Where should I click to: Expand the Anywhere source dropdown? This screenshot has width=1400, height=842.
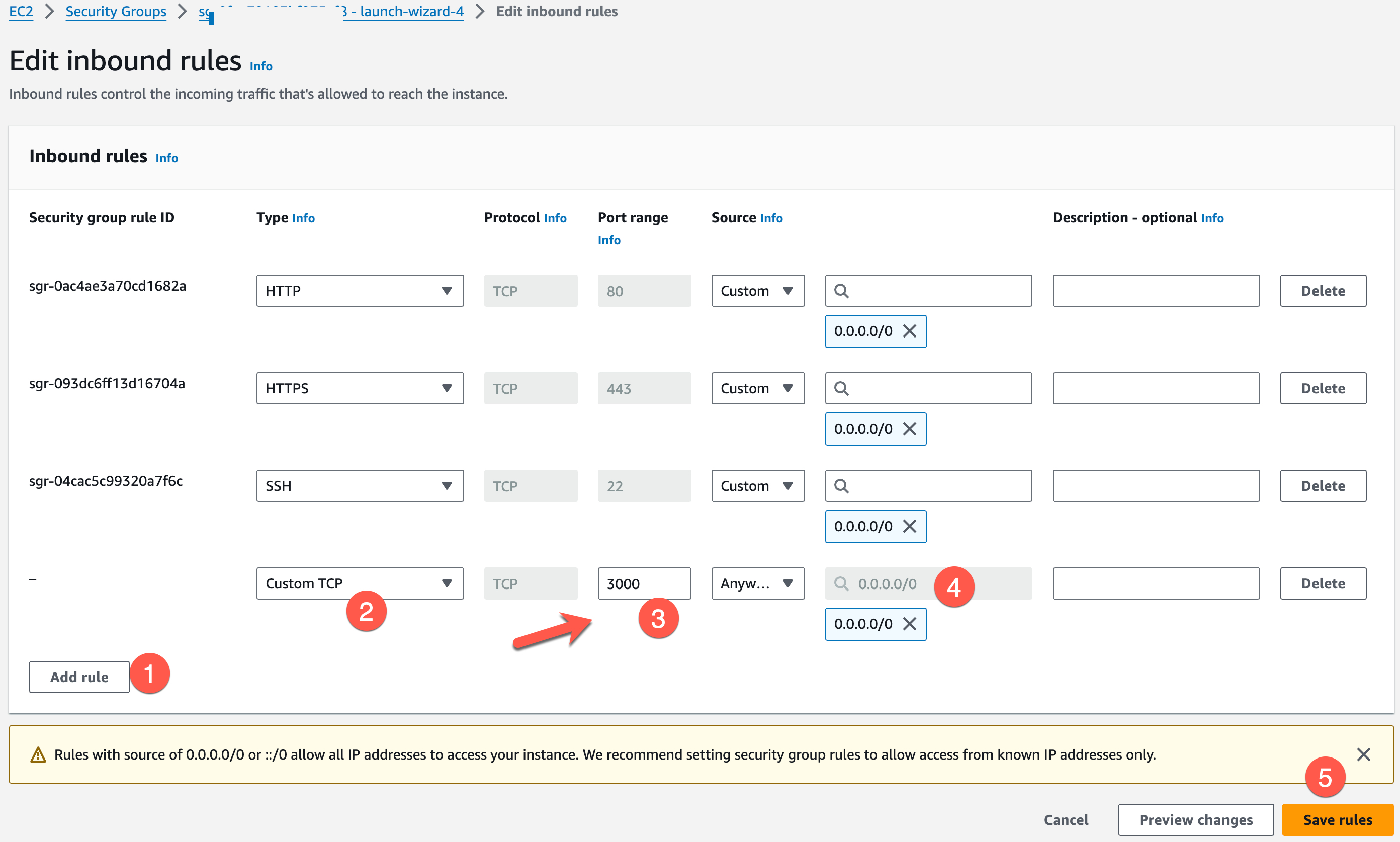(757, 584)
